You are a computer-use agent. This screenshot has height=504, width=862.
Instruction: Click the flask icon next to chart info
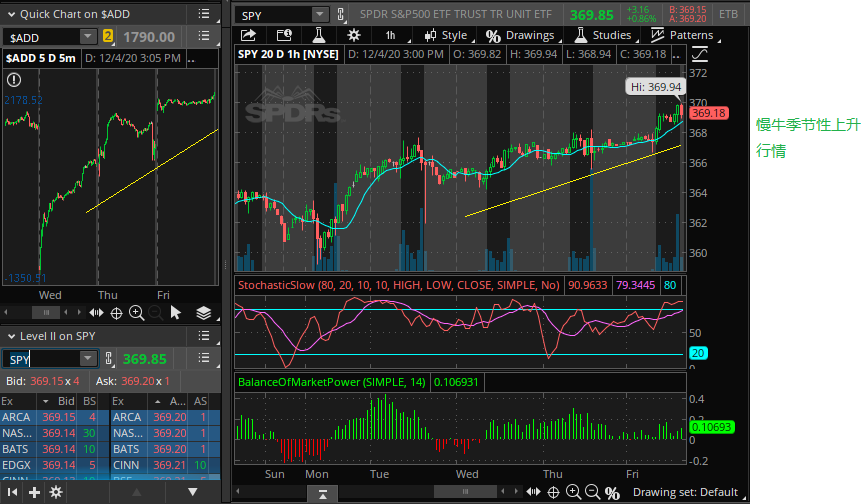[319, 35]
